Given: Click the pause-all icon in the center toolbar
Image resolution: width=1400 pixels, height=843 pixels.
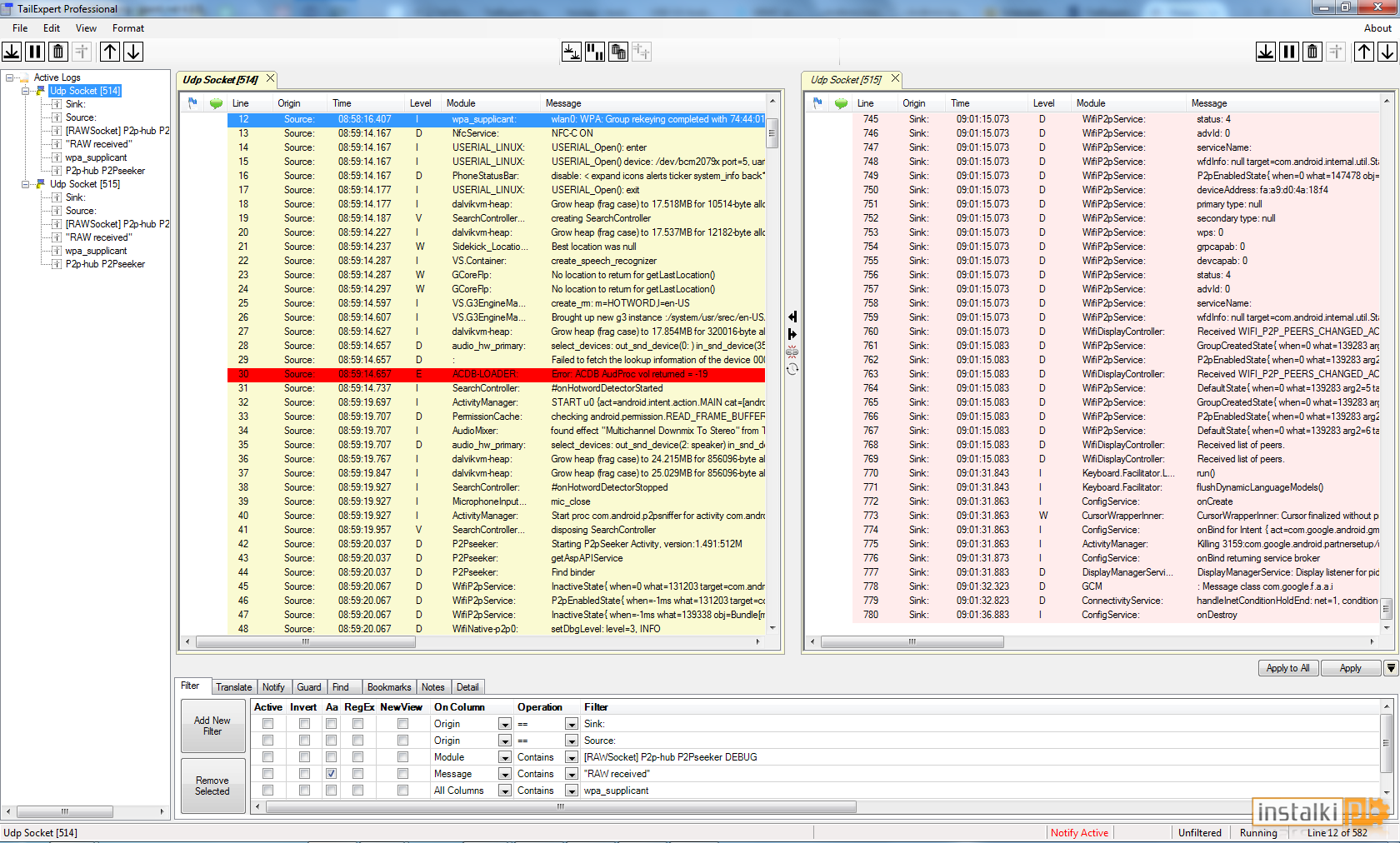Looking at the screenshot, I should (595, 52).
